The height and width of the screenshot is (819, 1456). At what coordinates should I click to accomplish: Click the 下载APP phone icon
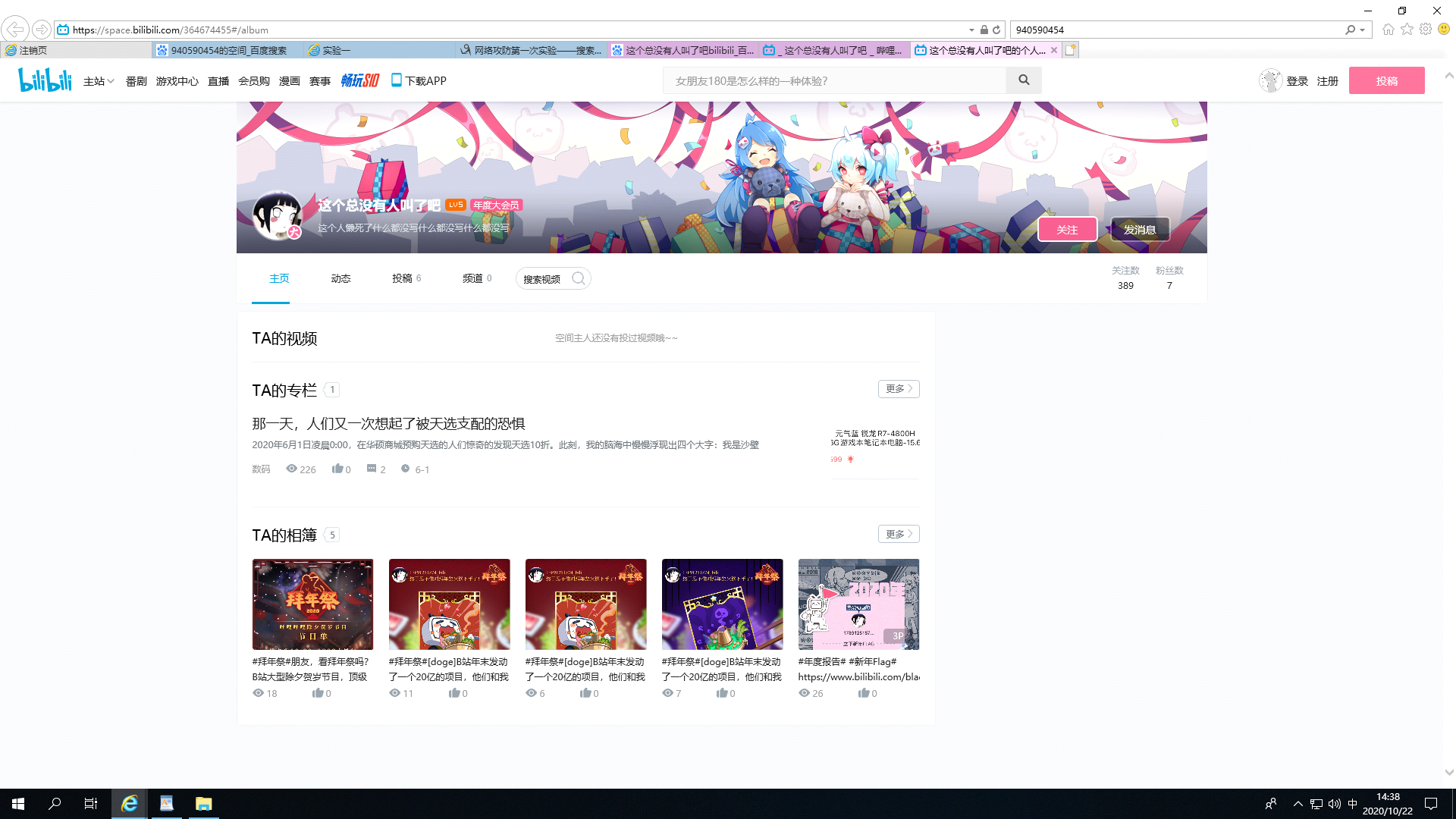396,80
